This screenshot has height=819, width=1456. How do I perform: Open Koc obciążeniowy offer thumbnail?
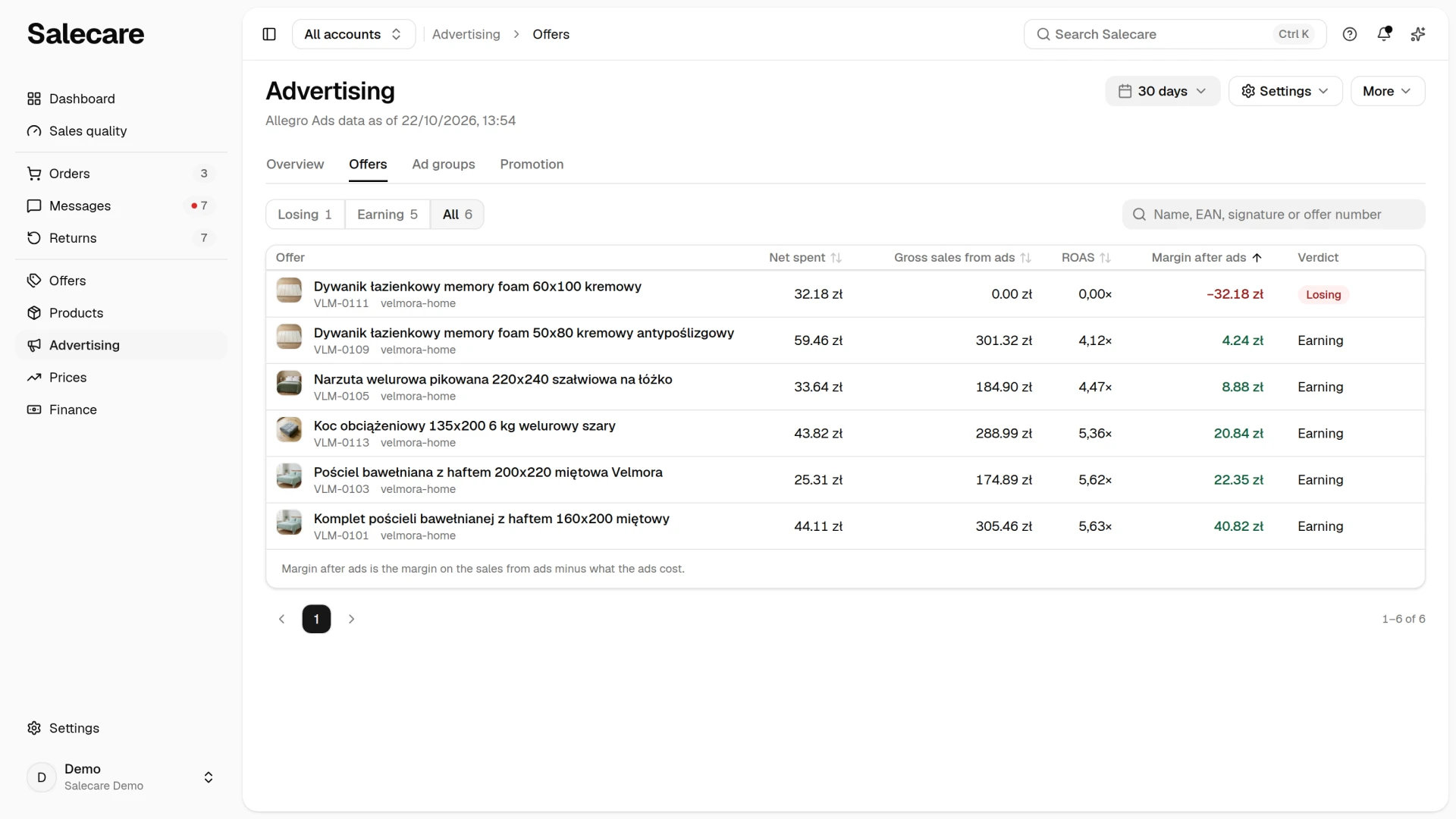[289, 429]
